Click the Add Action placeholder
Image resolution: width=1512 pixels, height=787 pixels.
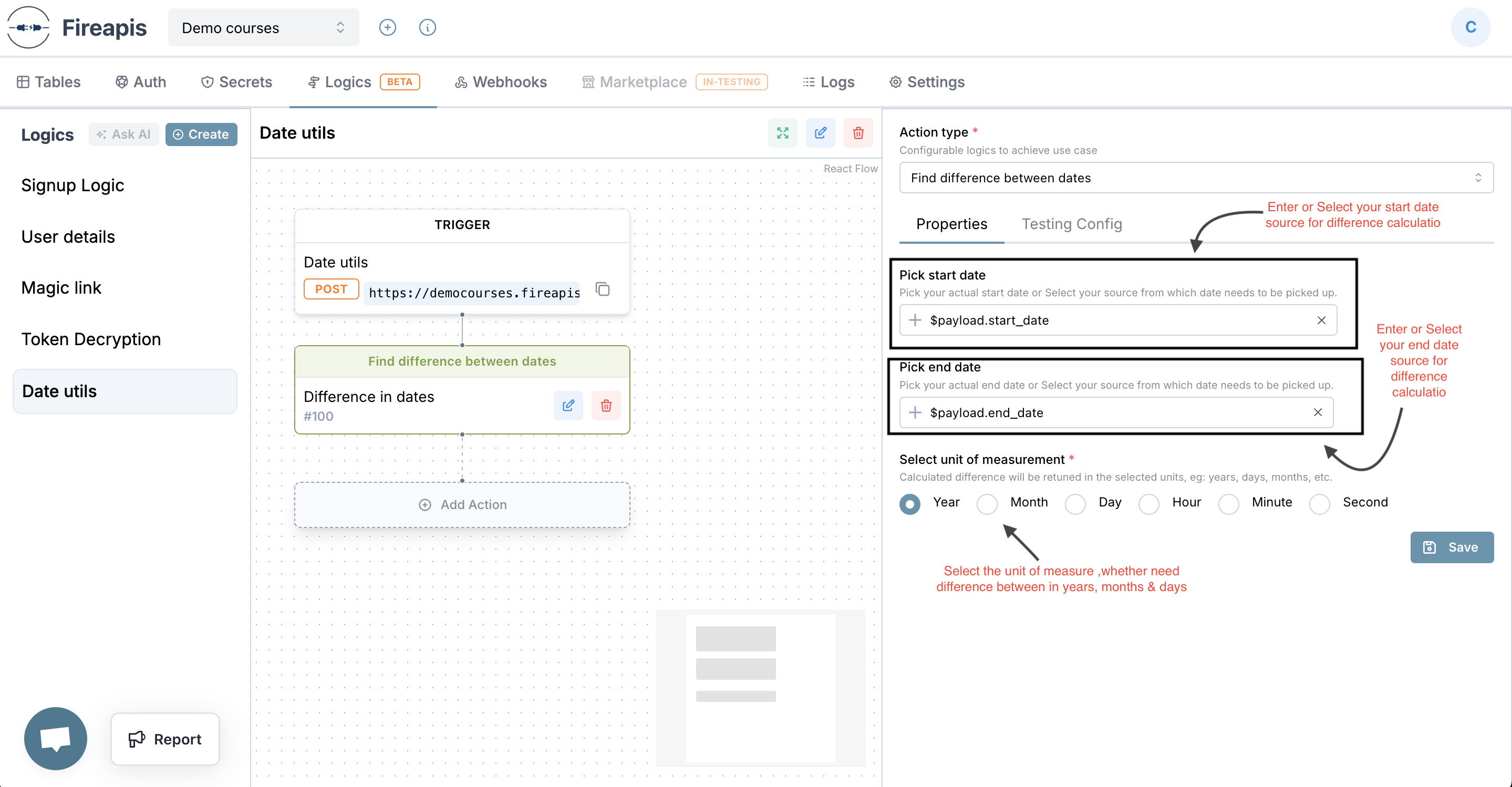click(462, 505)
